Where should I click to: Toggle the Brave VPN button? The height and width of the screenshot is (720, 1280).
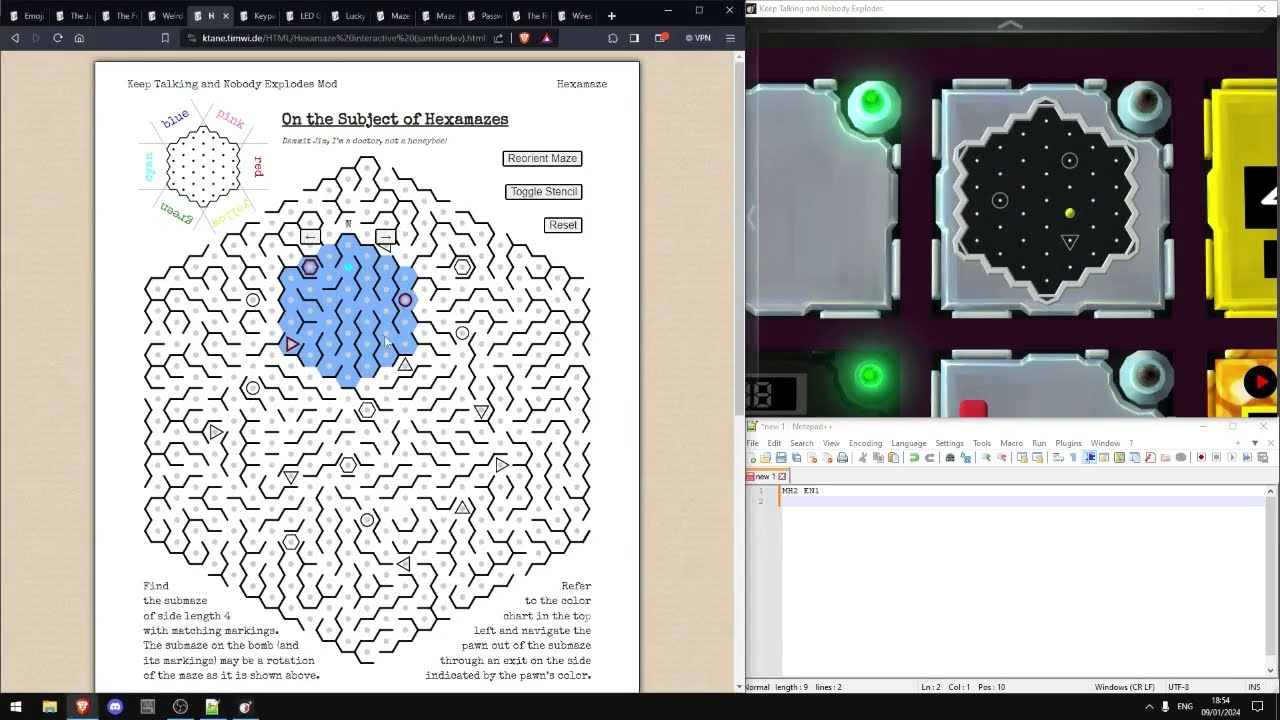tap(698, 38)
